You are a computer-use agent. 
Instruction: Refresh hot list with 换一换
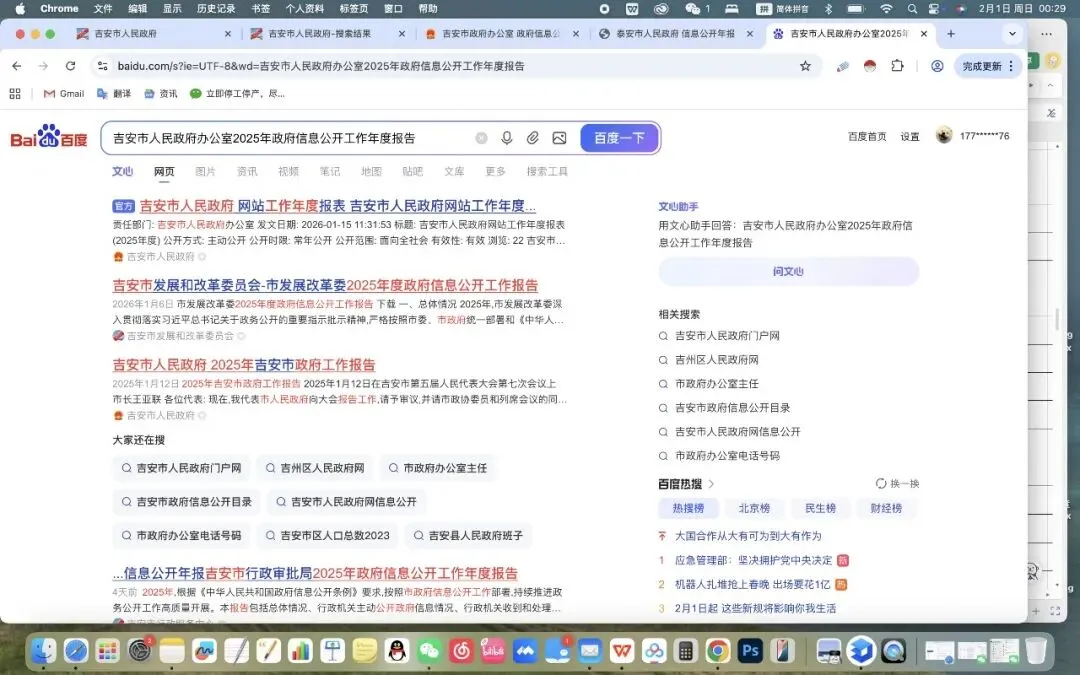pyautogui.click(x=897, y=484)
